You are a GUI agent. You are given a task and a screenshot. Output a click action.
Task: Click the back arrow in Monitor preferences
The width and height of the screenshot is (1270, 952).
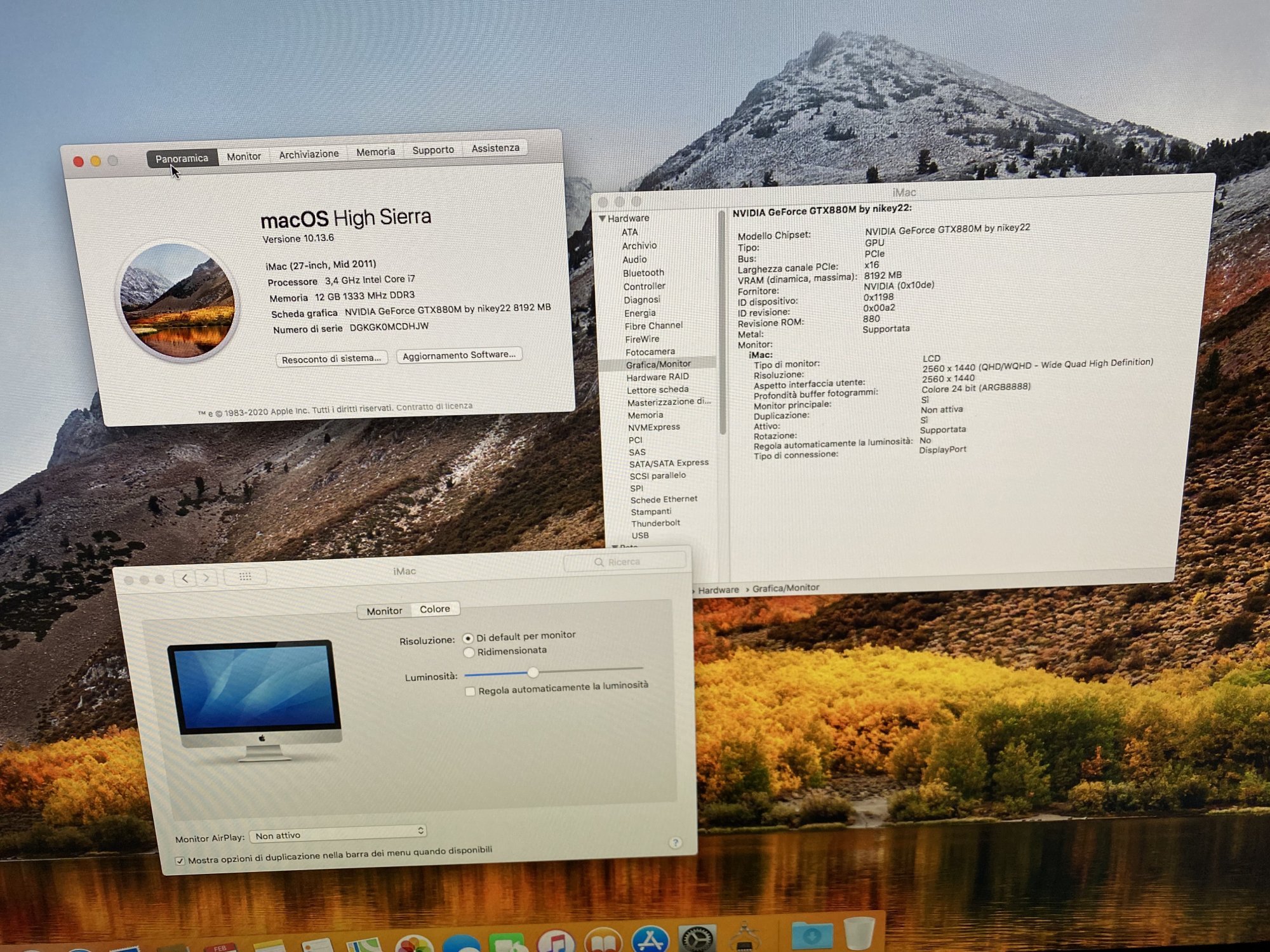click(185, 578)
